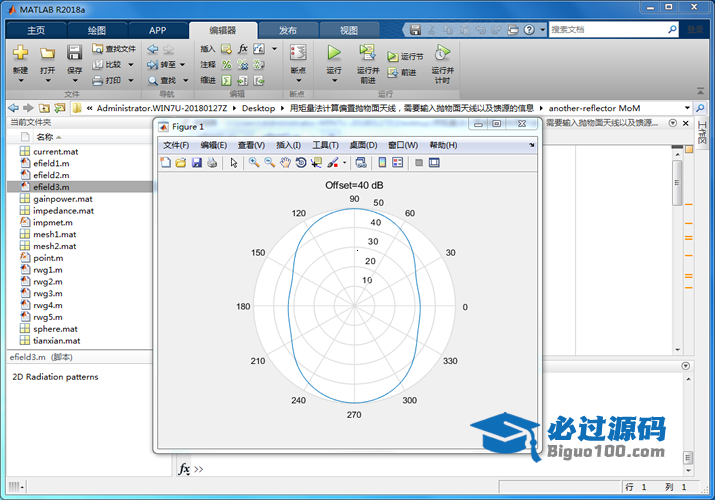The width and height of the screenshot is (715, 500).
Task: Select the Data Cursor tool in Figure
Action: [x=316, y=162]
